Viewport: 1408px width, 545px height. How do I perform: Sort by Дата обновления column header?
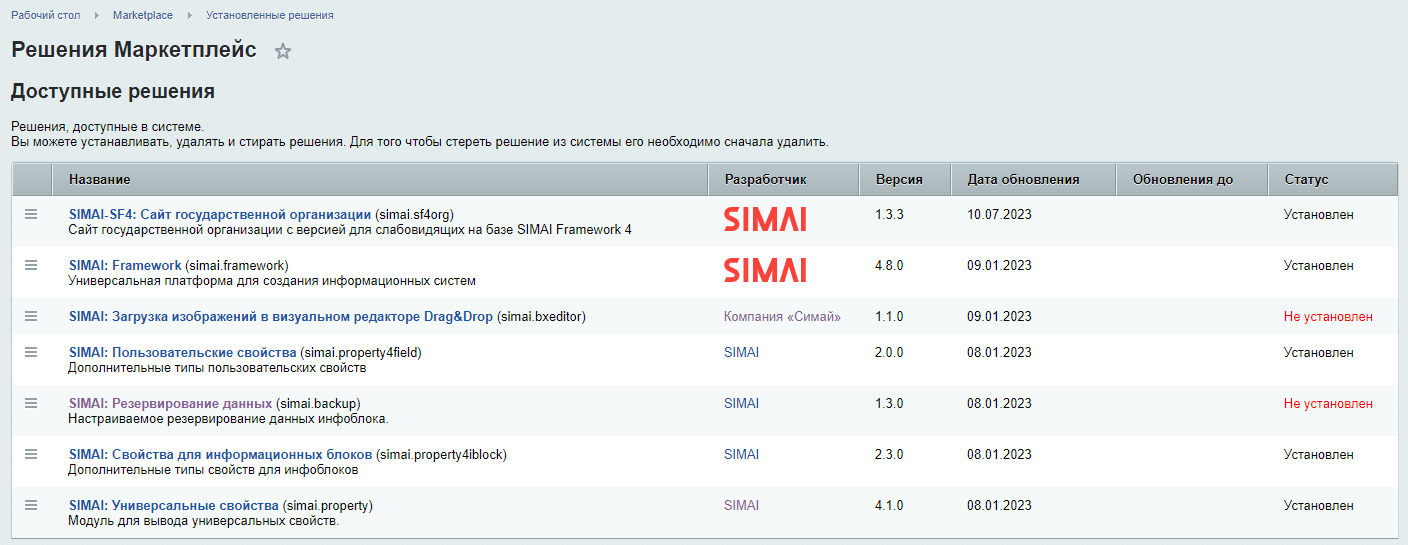click(1023, 179)
